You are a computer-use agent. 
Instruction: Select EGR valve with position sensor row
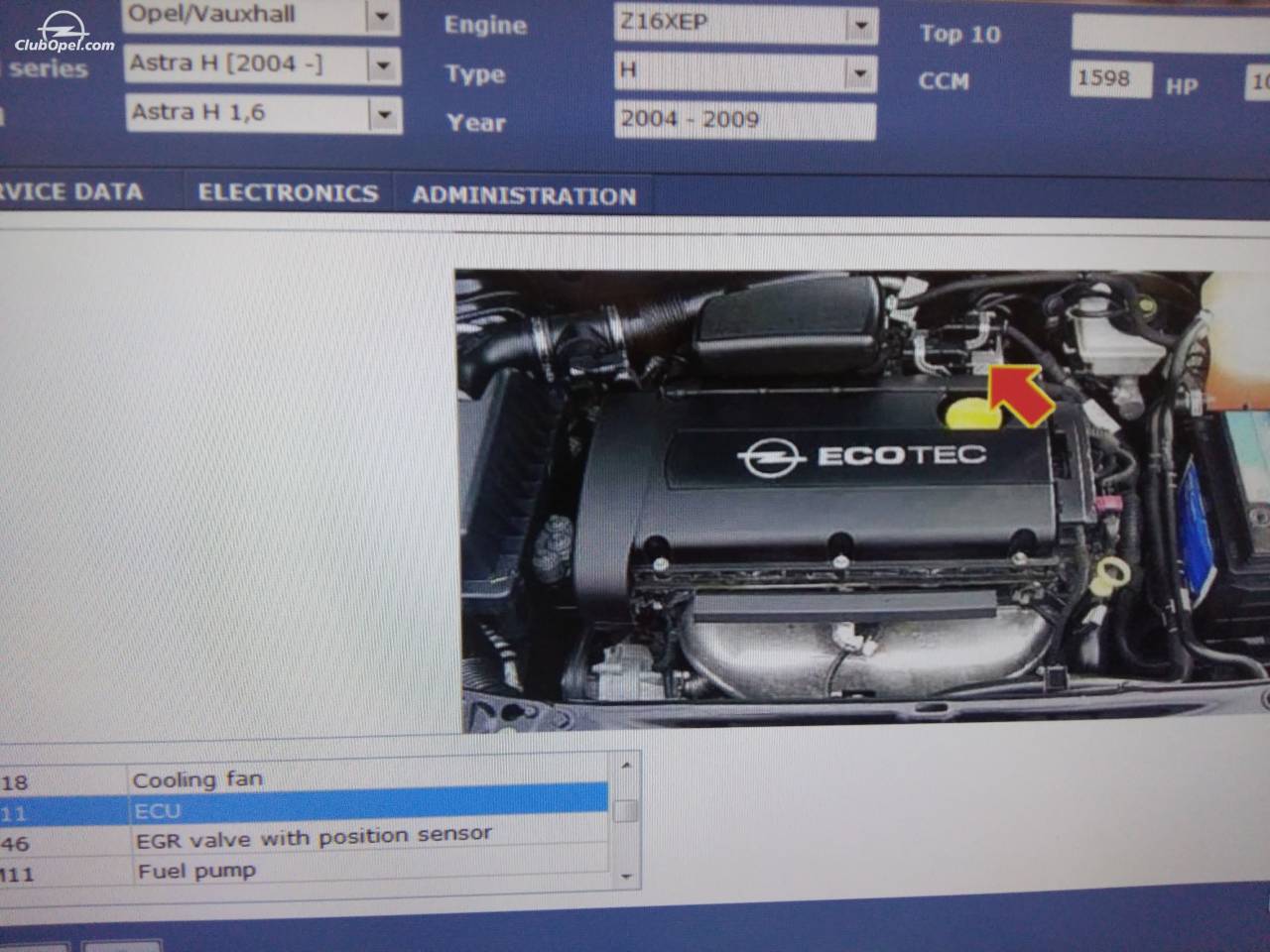tap(304, 841)
